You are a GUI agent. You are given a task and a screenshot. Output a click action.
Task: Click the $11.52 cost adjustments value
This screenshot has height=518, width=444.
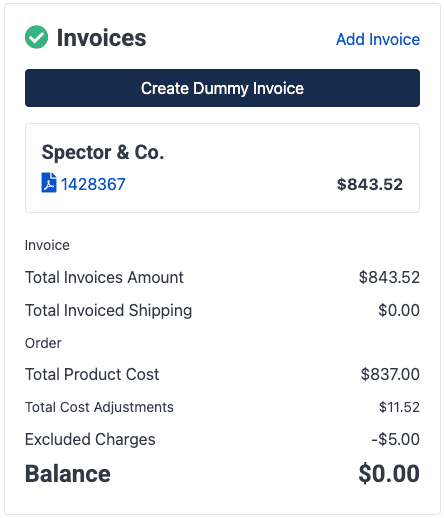[399, 407]
